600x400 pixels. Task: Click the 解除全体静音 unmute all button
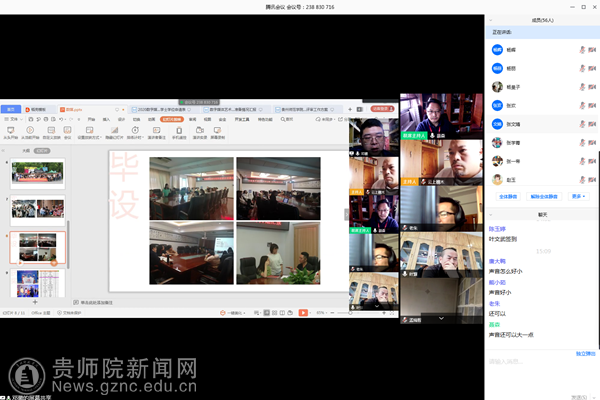click(x=544, y=197)
